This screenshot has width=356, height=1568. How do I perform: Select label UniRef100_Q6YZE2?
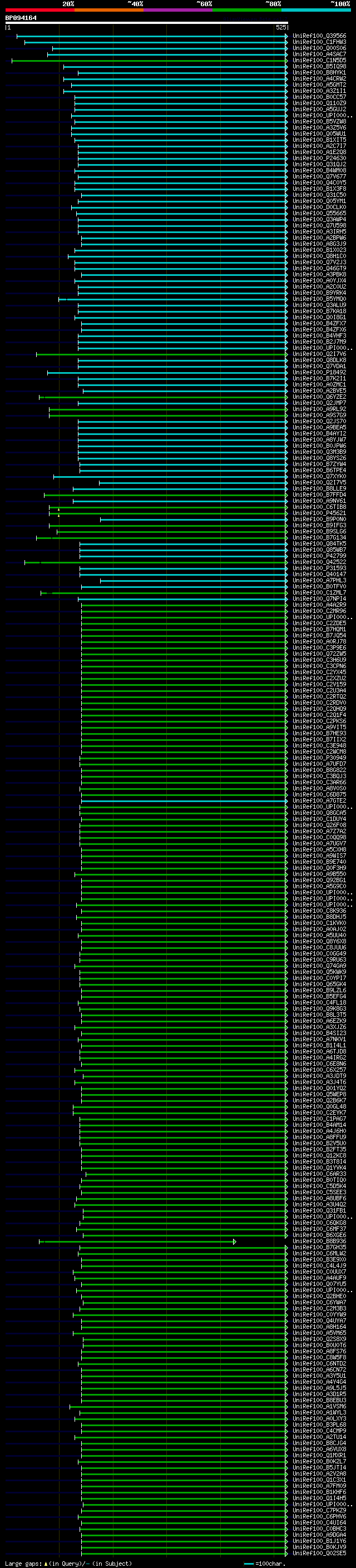319,397
